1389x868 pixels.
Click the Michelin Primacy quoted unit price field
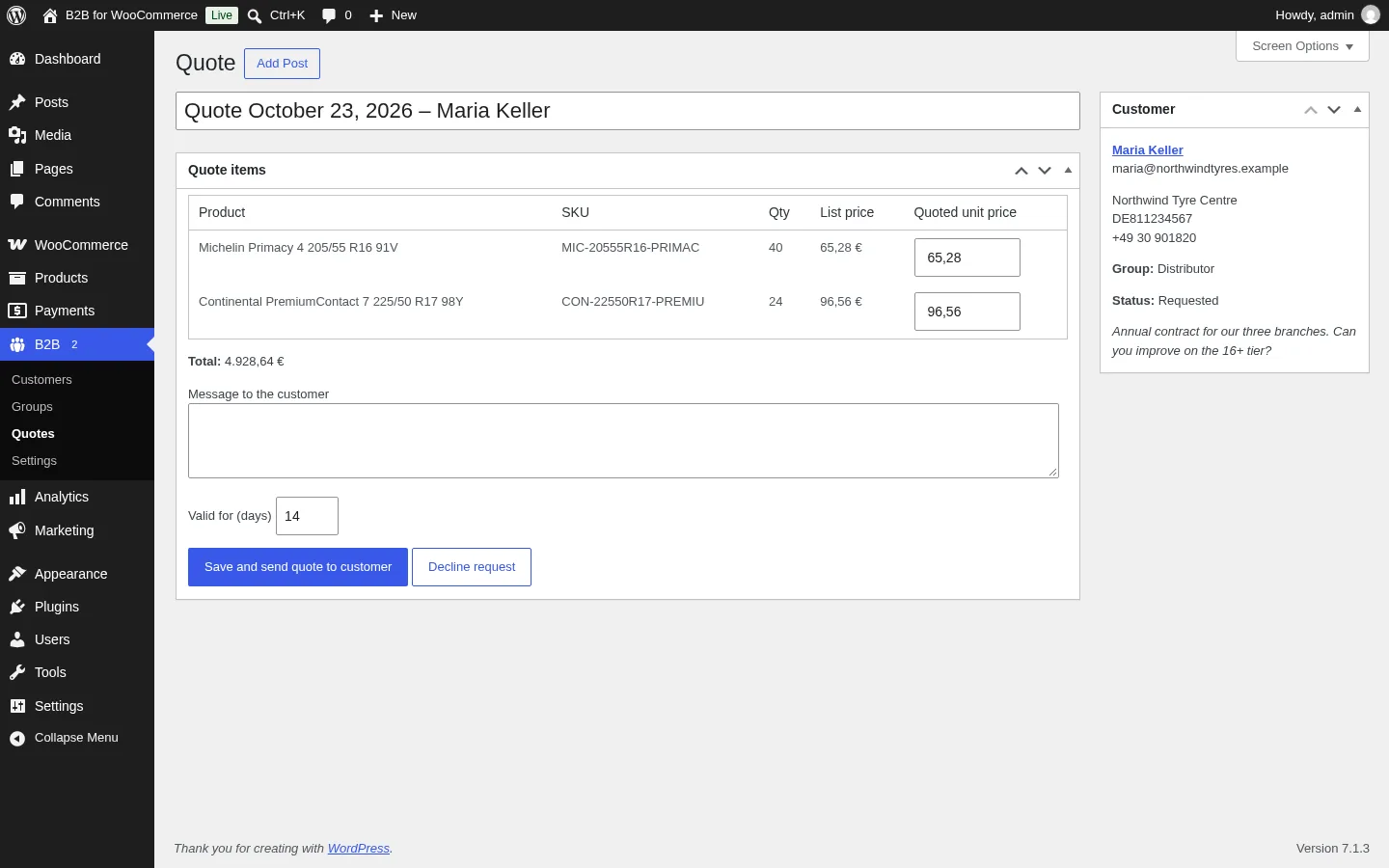tap(967, 258)
